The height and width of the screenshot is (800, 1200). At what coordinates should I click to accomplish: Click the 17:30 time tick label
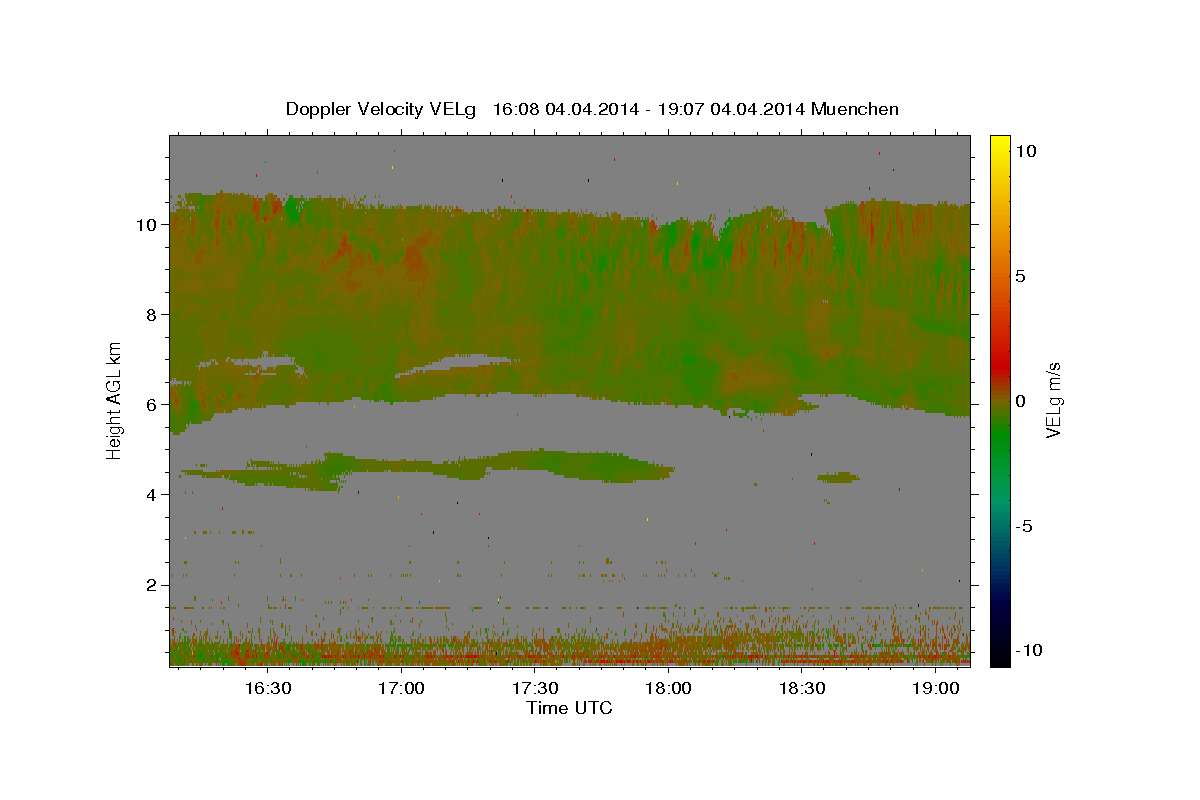pos(535,688)
